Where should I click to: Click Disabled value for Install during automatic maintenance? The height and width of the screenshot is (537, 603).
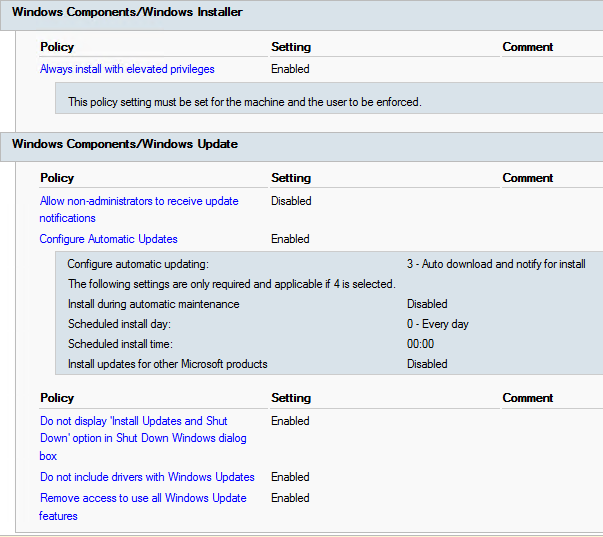[427, 304]
